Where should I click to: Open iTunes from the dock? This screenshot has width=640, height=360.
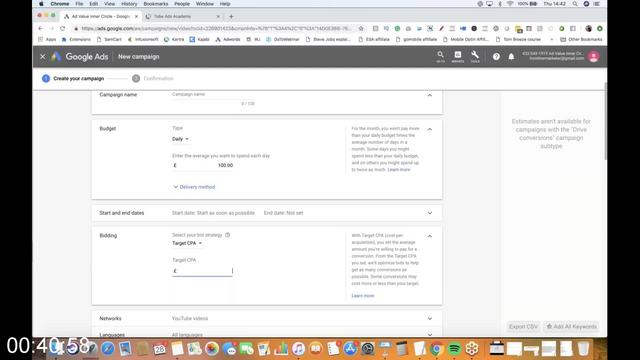[298, 349]
